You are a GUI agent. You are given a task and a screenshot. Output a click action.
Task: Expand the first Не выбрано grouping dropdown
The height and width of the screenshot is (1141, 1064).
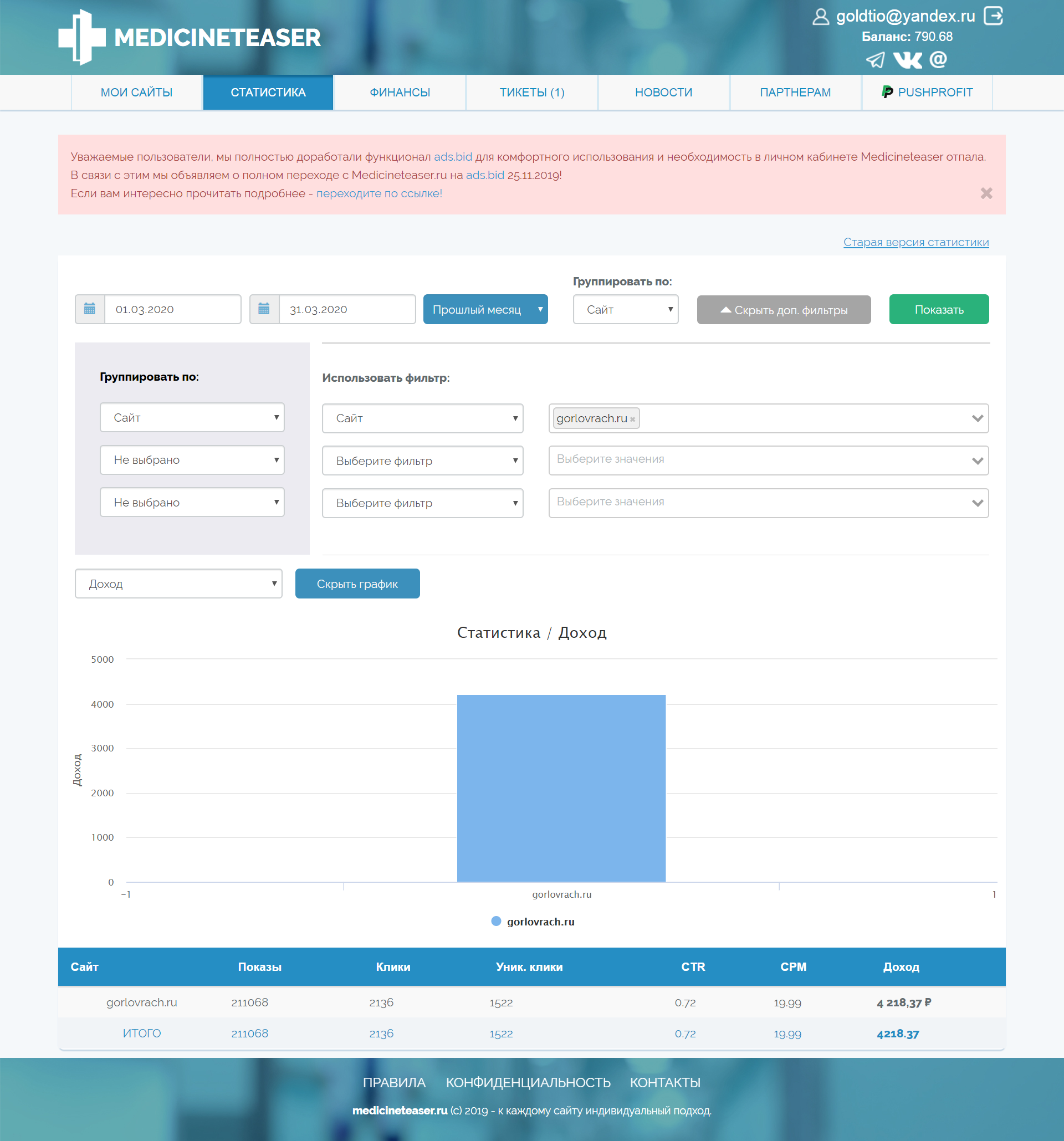(x=192, y=461)
